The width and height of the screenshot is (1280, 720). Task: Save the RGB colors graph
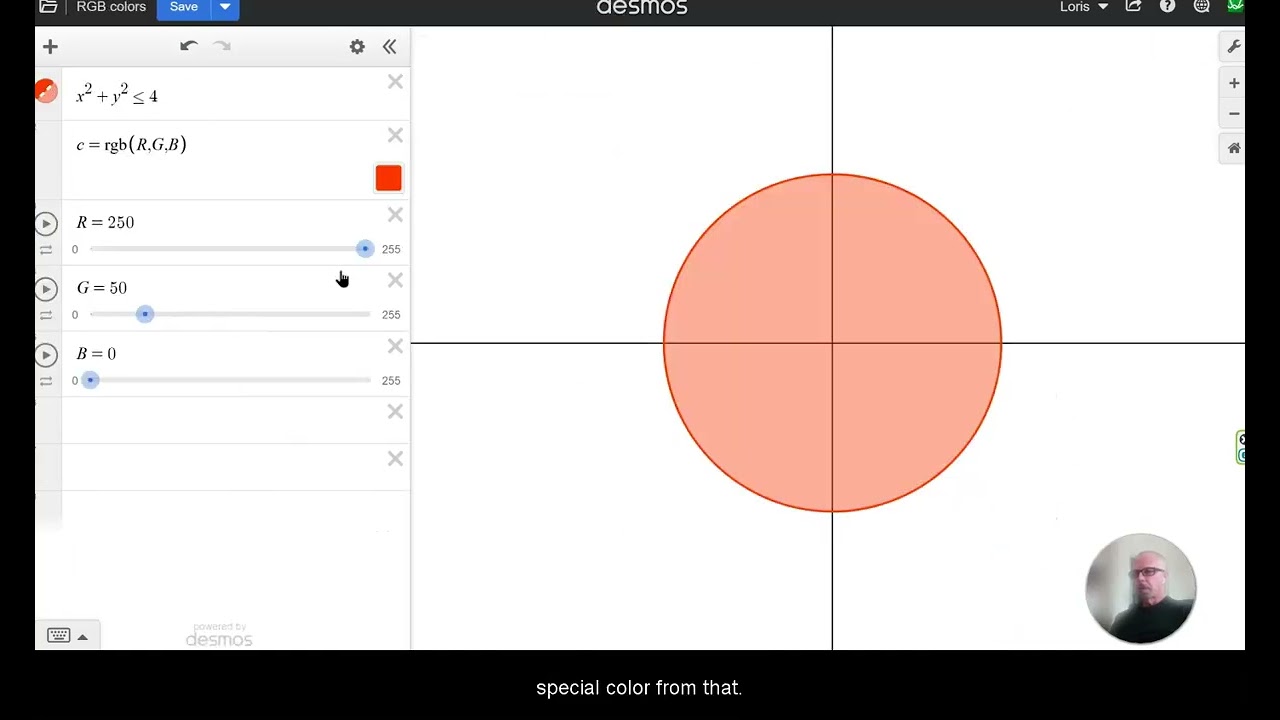pos(184,7)
